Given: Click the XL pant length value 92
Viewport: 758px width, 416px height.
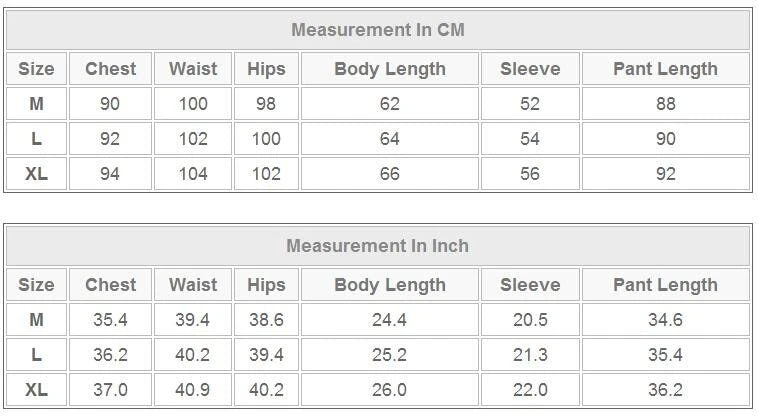Looking at the screenshot, I should [665, 174].
